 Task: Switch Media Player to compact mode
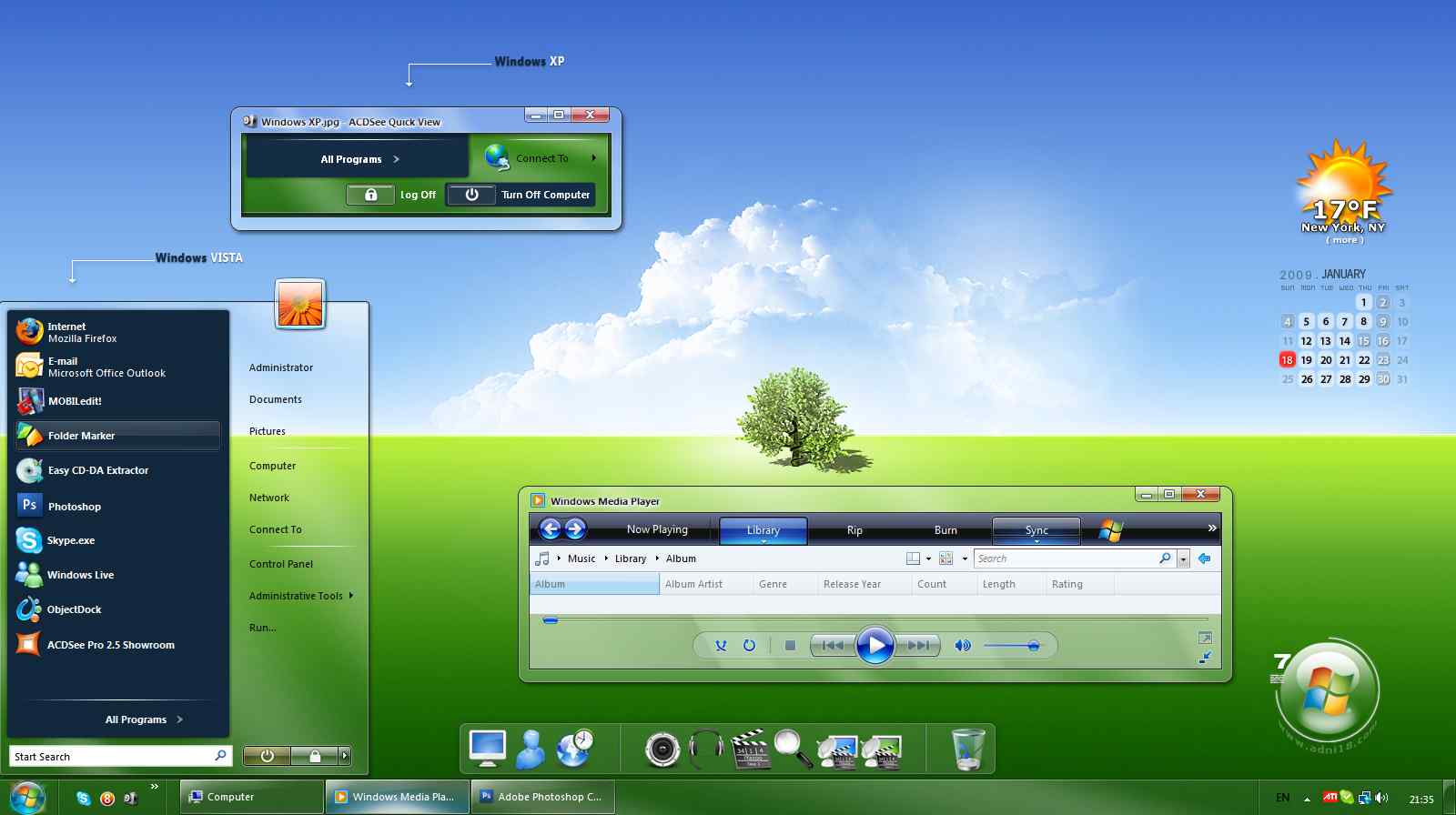click(x=1205, y=657)
